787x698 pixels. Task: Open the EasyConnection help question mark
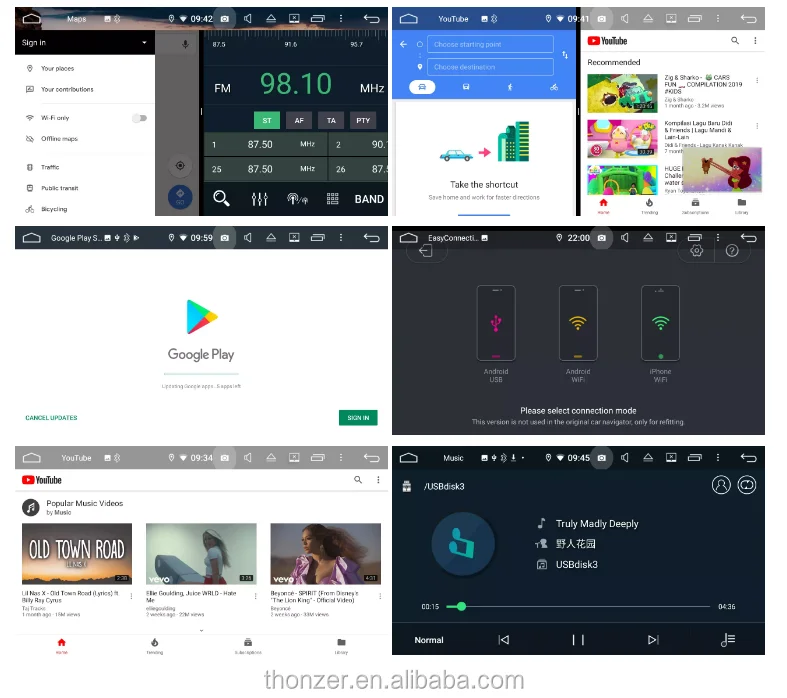tap(732, 251)
